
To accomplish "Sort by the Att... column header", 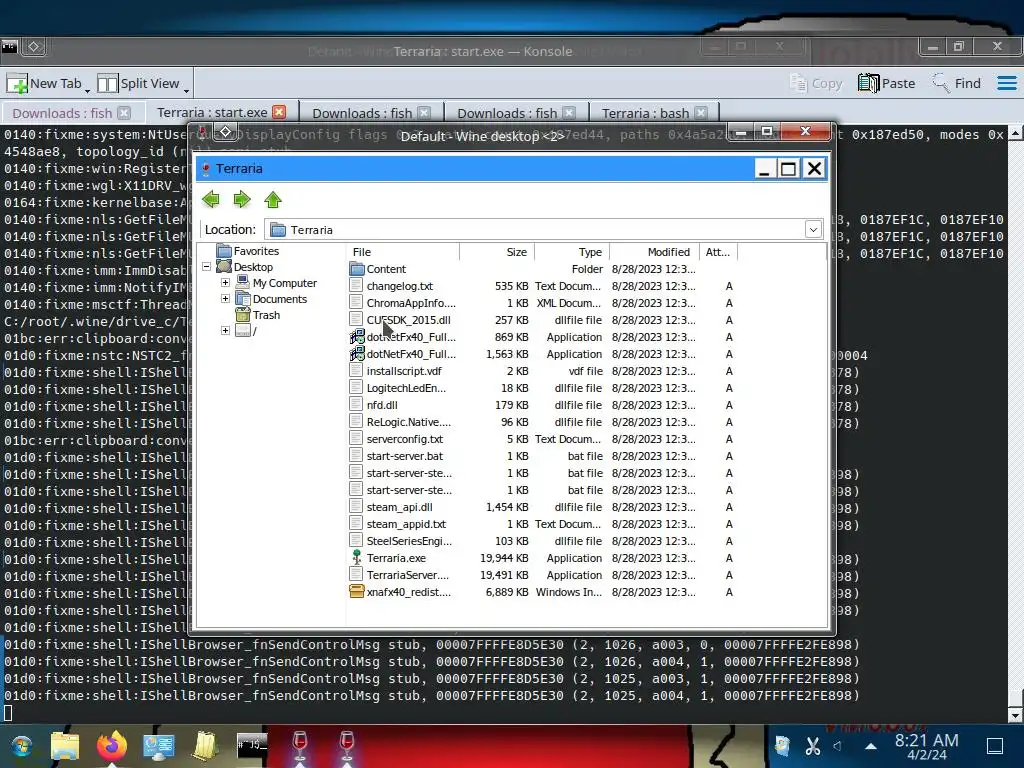I will point(718,251).
